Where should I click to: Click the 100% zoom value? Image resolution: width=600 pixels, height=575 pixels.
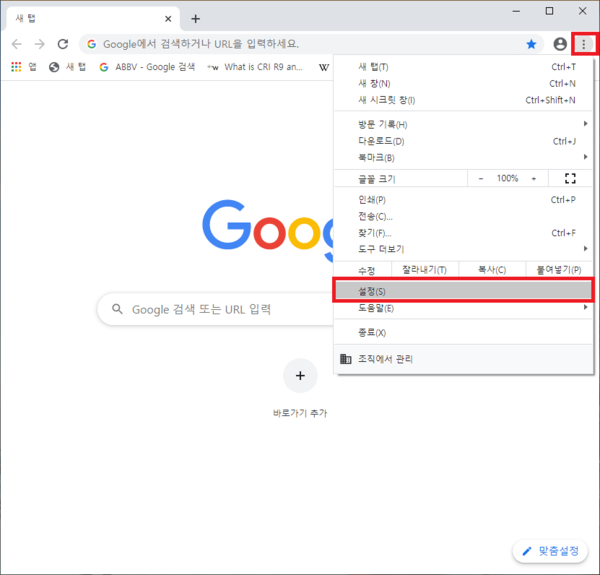click(507, 178)
